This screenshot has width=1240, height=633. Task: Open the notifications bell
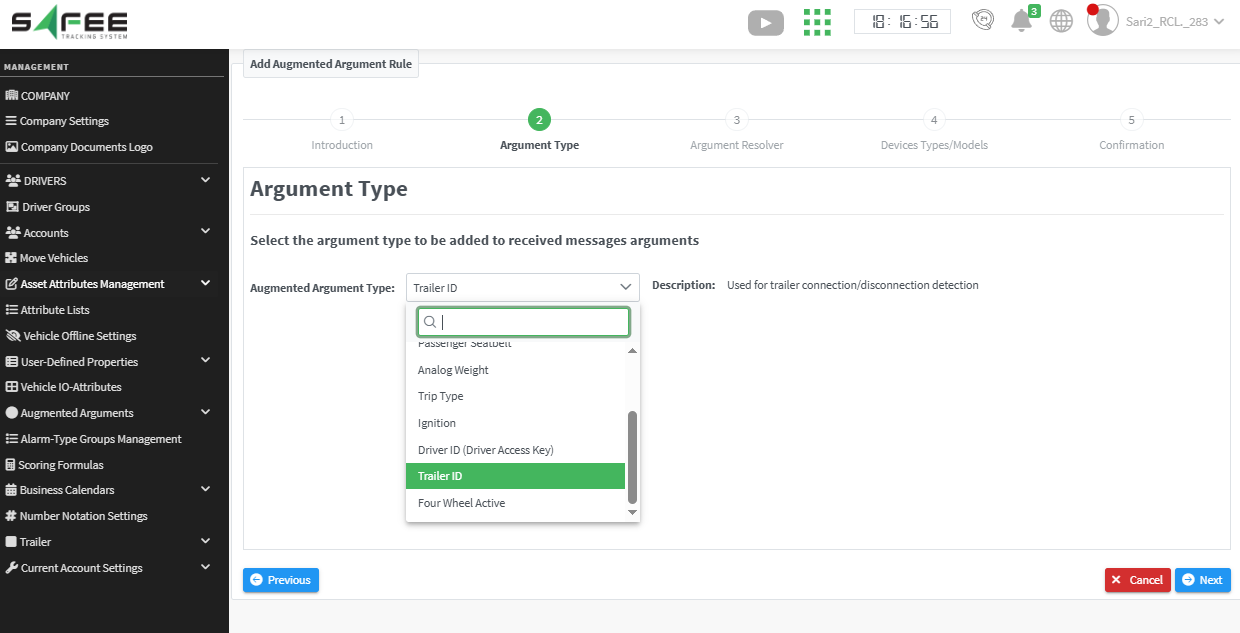pos(1021,21)
